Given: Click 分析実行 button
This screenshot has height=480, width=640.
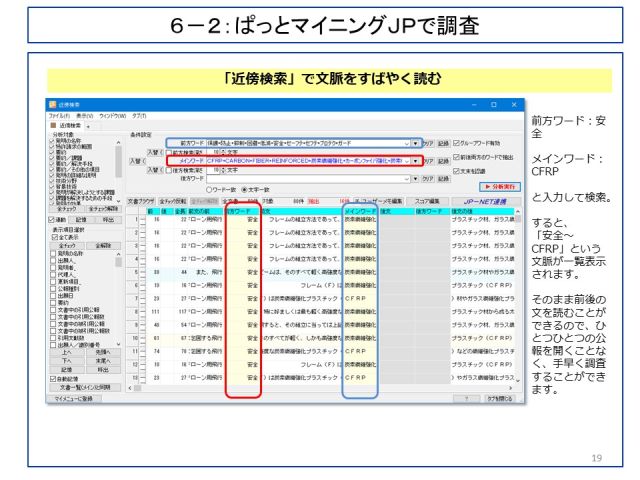Looking at the screenshot, I should coord(500,187).
